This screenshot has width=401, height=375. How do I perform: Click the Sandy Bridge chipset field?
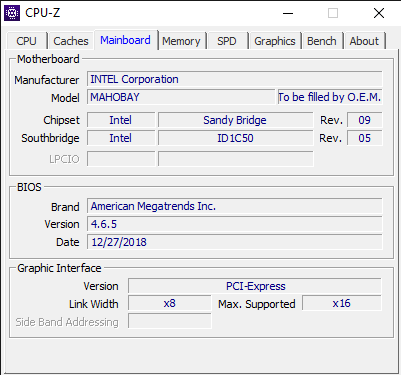[x=235, y=120]
